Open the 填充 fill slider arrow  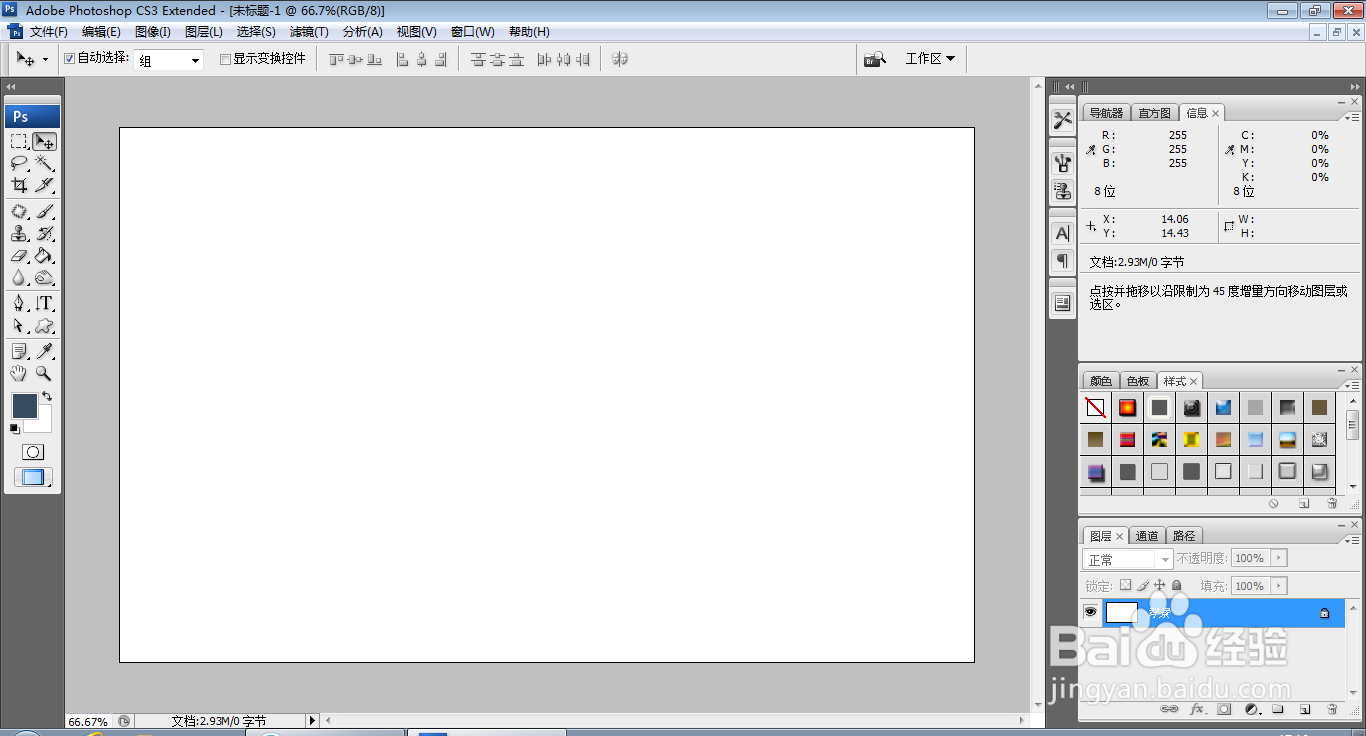coord(1279,586)
